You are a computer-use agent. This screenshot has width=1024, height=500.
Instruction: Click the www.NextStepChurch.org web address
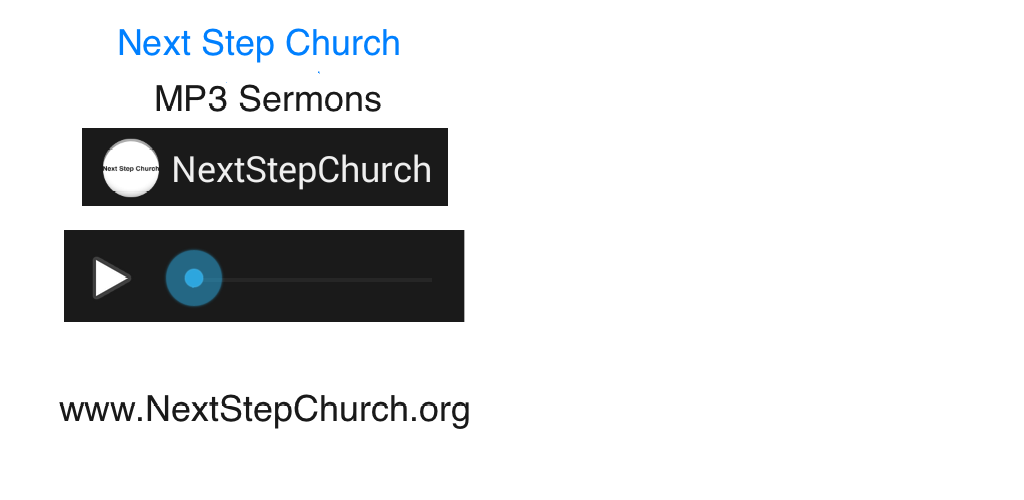coord(264,410)
